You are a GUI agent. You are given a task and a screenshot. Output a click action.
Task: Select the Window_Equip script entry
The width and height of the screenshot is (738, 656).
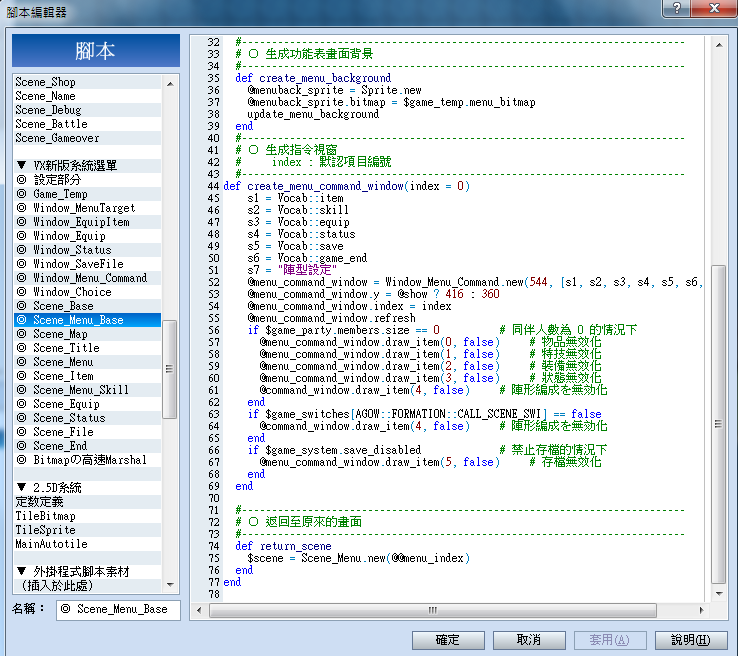point(88,236)
